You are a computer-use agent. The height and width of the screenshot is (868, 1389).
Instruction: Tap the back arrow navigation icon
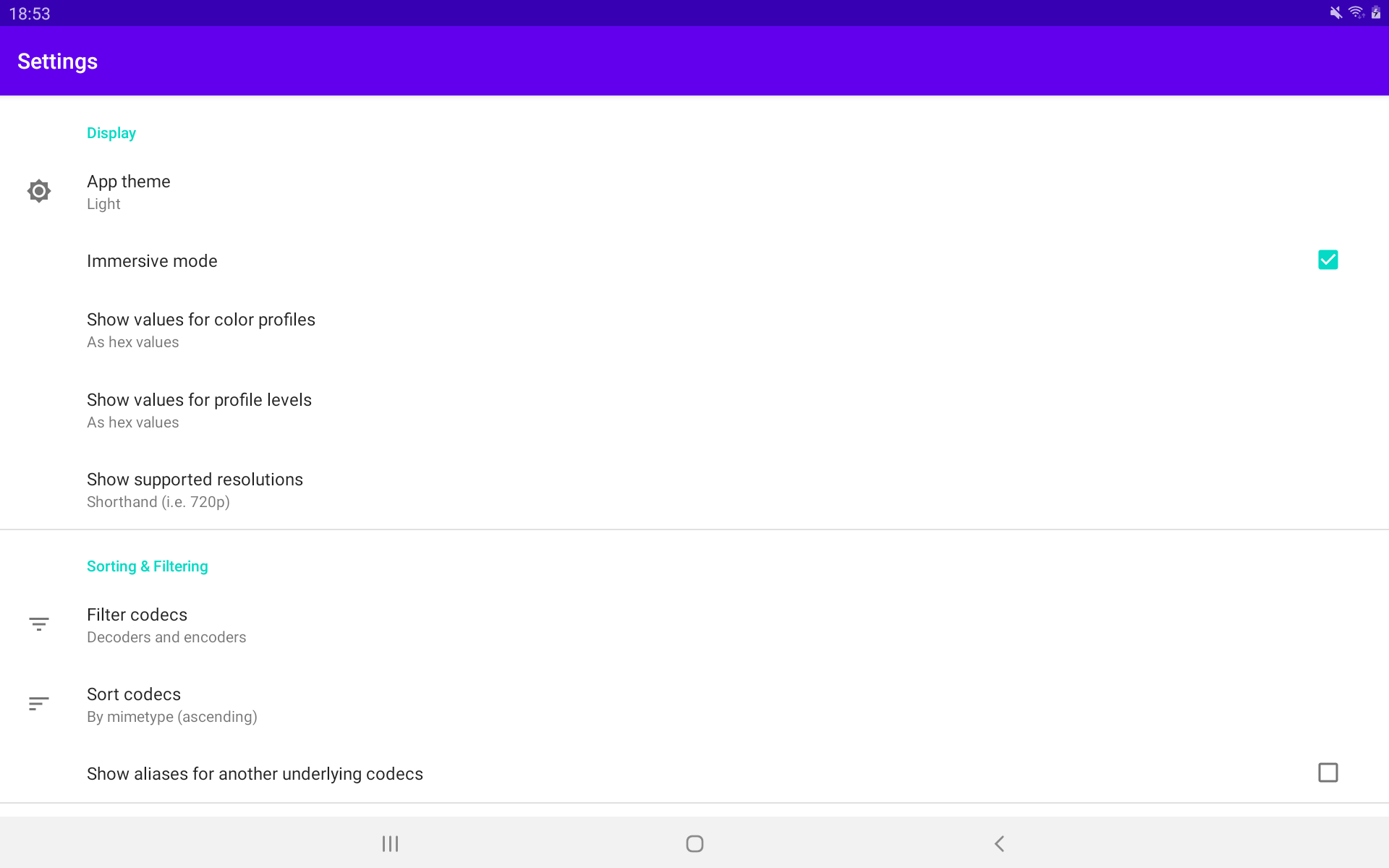pos(999,843)
